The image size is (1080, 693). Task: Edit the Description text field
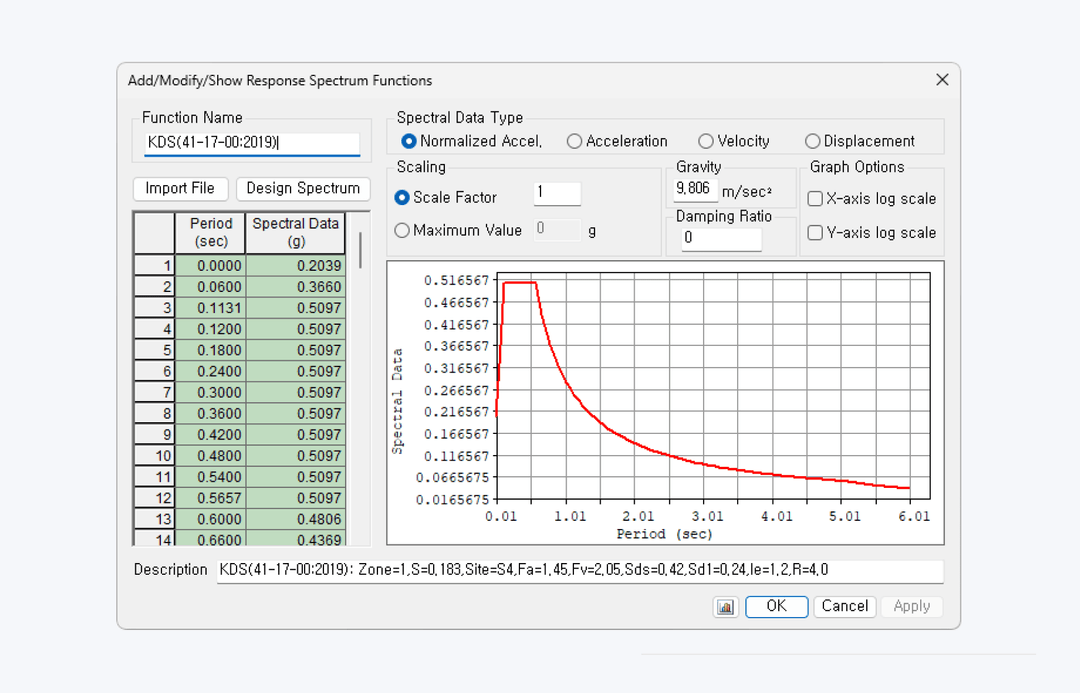(x=580, y=570)
